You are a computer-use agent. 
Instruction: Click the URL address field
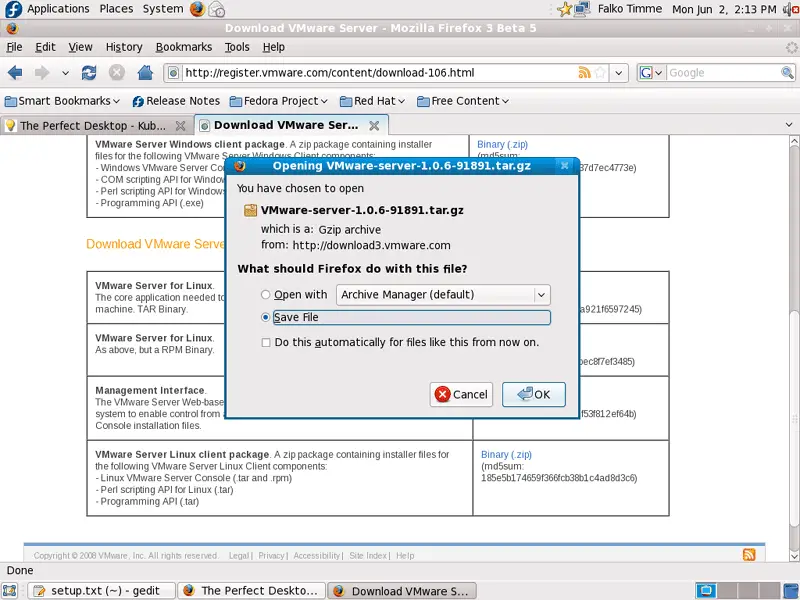(x=380, y=72)
